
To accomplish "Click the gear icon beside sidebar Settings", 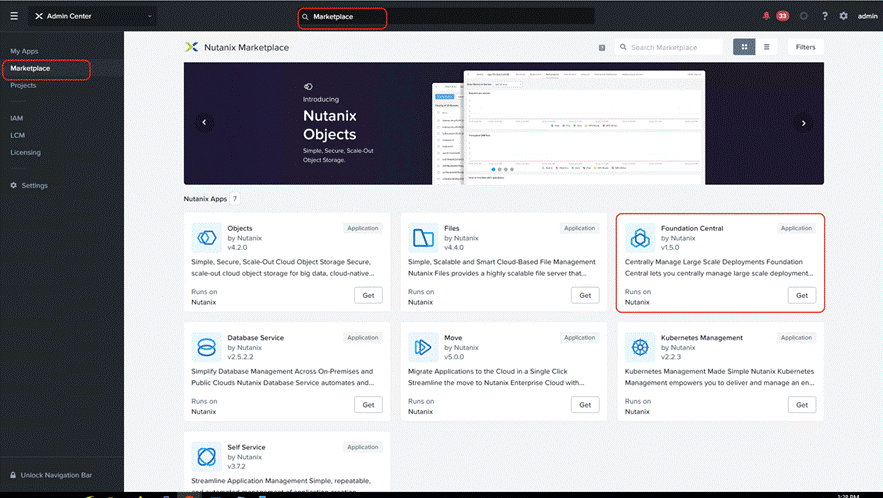I will point(14,185).
